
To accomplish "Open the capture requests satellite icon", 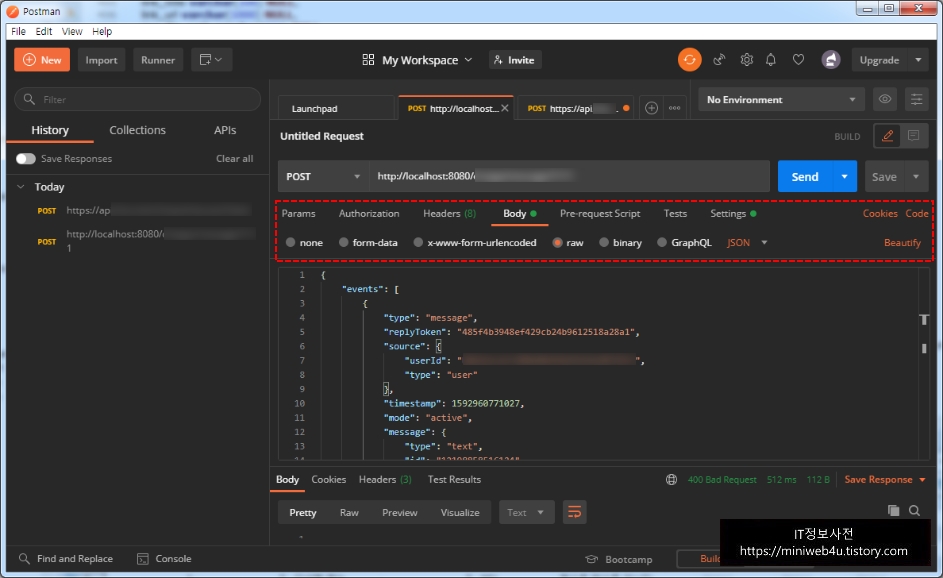I will point(719,60).
